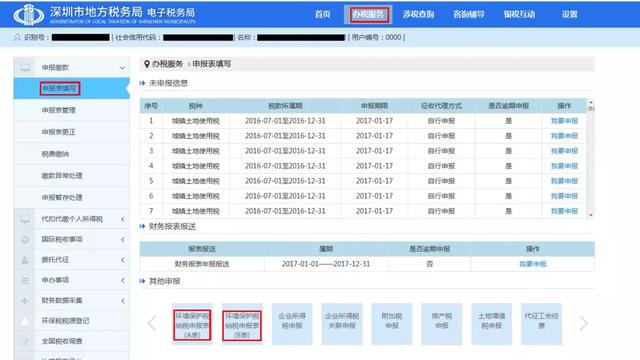Viewport: 640px width, 360px height.
Task: Open the 代征工会经费 tile
Action: click(x=541, y=324)
